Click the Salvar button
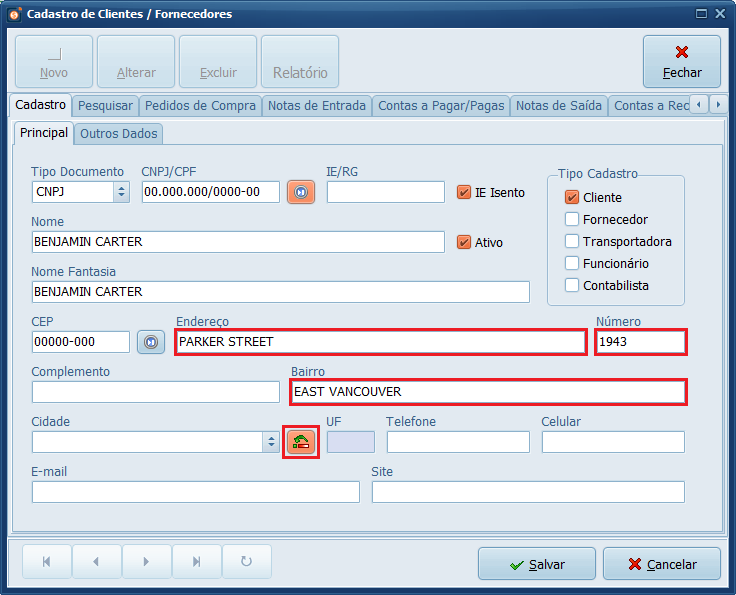The image size is (736, 595). point(538,564)
